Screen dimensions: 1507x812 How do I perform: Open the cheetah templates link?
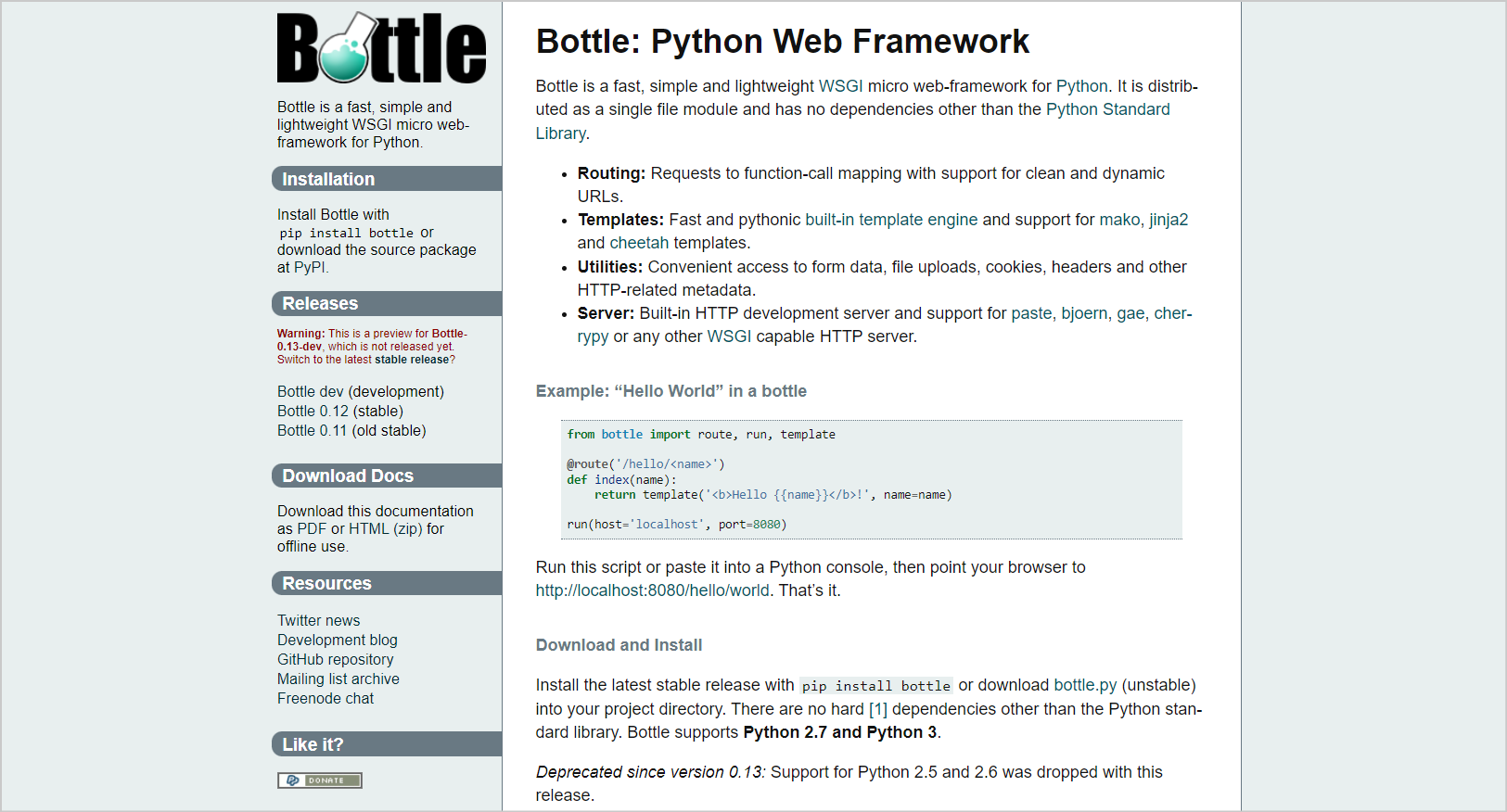point(639,243)
